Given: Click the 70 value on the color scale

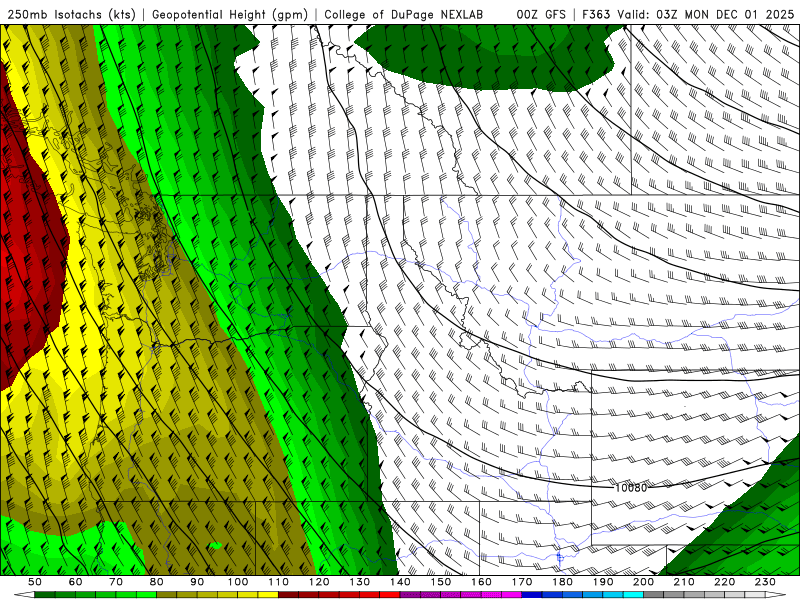Looking at the screenshot, I should coord(116,582).
